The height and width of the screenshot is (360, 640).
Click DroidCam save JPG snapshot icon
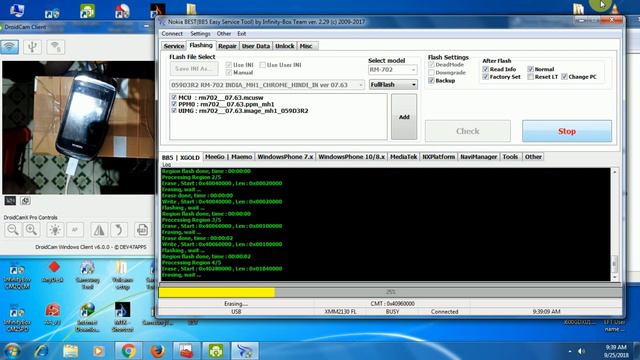click(x=142, y=230)
